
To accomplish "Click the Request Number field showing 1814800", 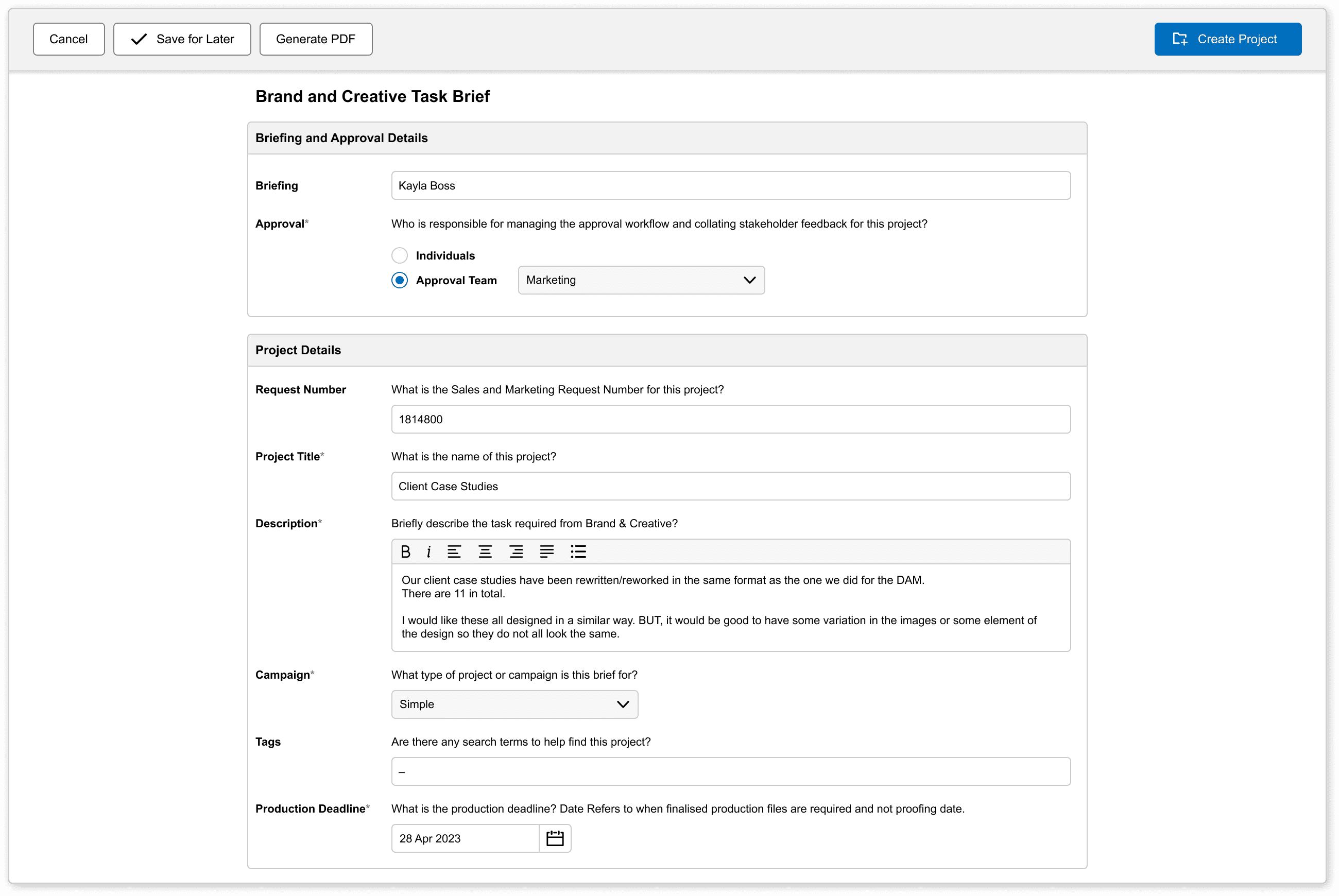I will pyautogui.click(x=730, y=419).
